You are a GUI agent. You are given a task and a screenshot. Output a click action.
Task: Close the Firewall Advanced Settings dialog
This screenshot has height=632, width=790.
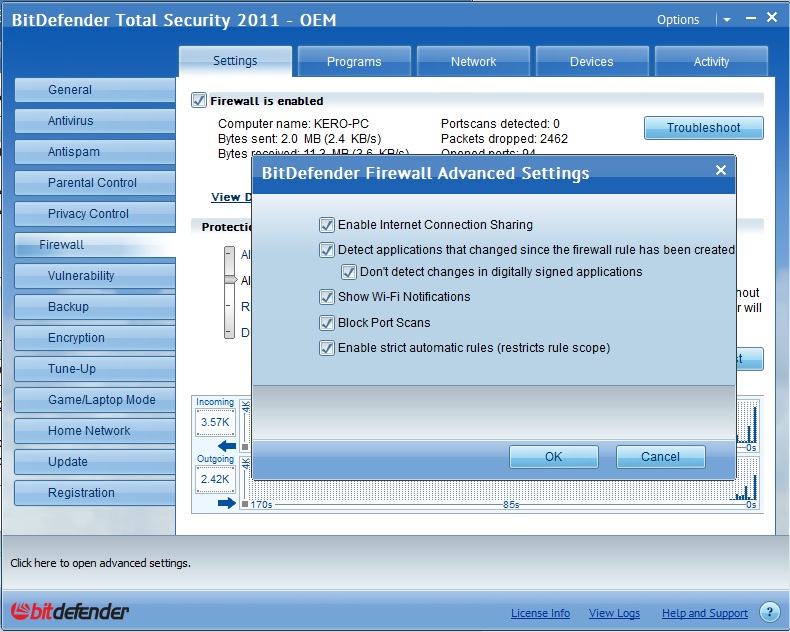pos(721,170)
